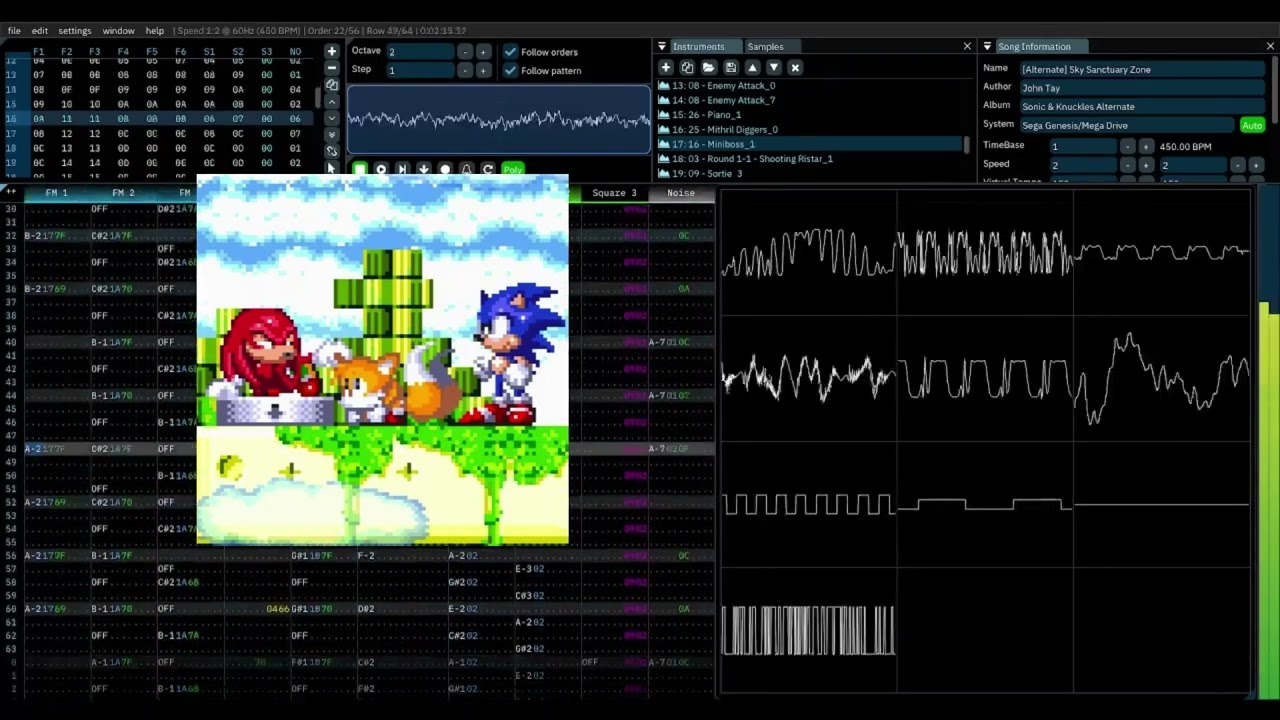Select instrument 14: 08 - Enemy Attack_7

coord(810,100)
